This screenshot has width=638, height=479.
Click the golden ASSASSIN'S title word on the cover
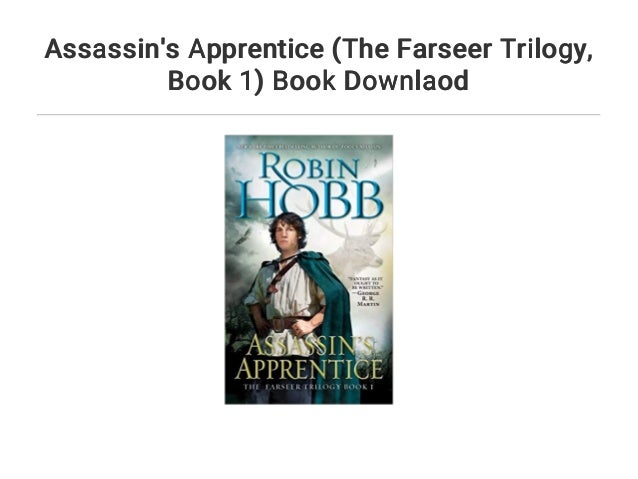(x=309, y=346)
